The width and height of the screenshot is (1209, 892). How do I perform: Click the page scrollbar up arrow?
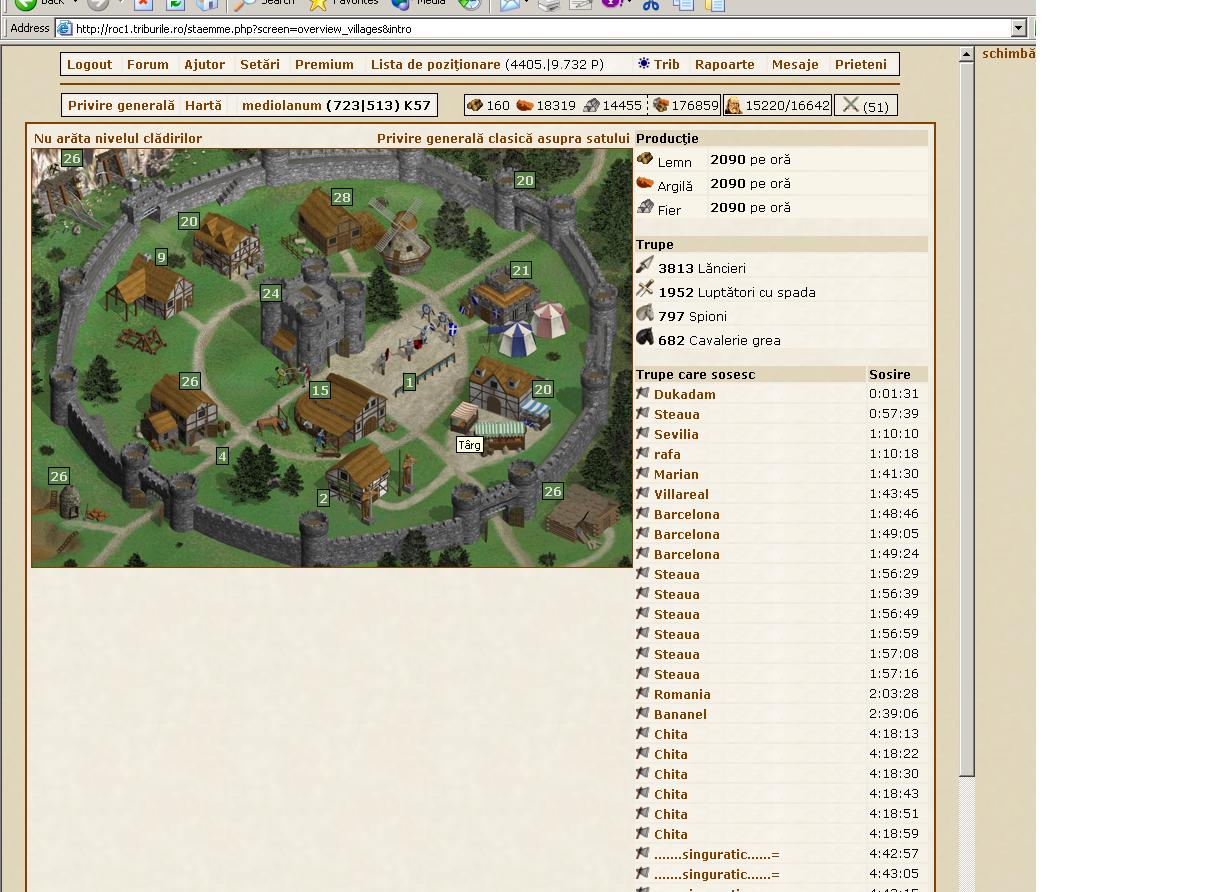[x=967, y=55]
